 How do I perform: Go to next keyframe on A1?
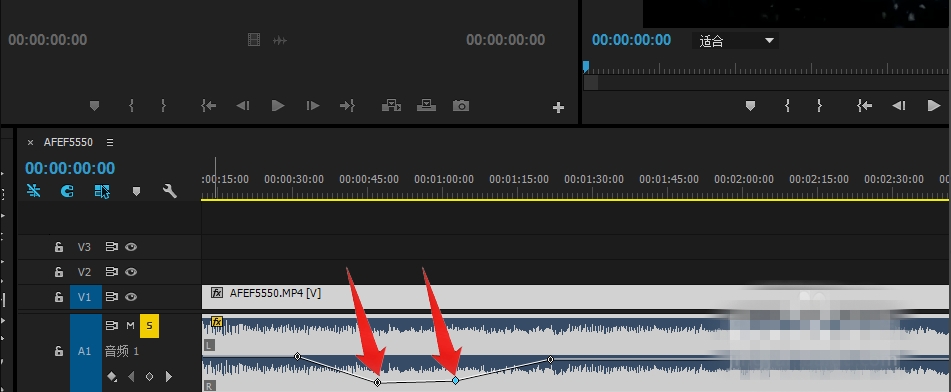[169, 377]
